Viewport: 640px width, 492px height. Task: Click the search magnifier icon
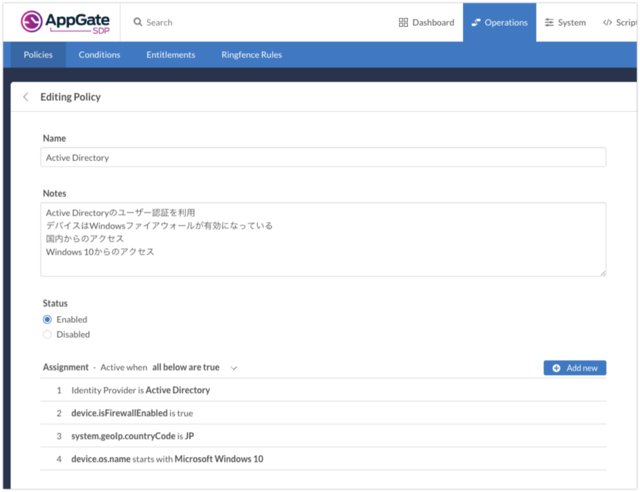click(138, 22)
